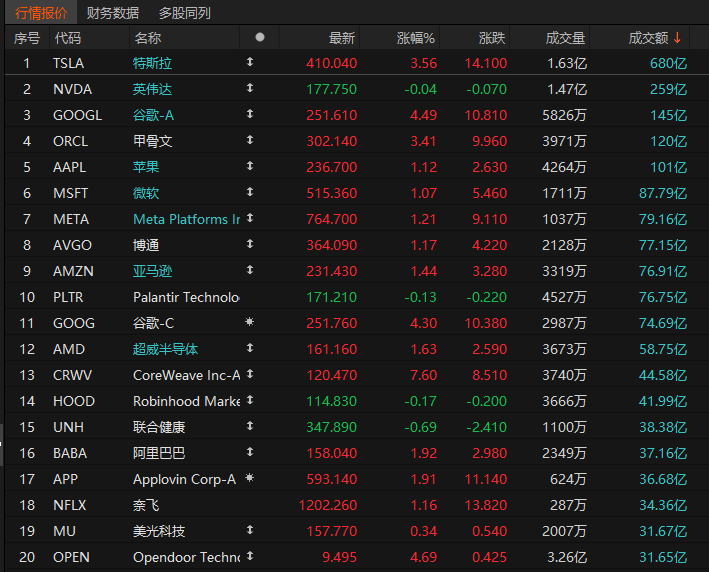Sort by the 涨幅% column
Screen dimensions: 709x572
tap(416, 38)
